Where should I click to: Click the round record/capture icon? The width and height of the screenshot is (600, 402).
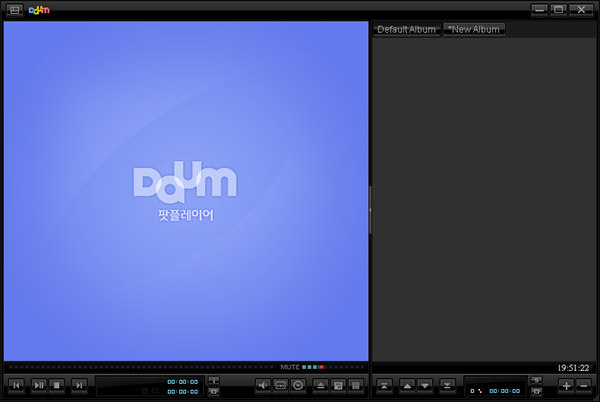(x=298, y=385)
